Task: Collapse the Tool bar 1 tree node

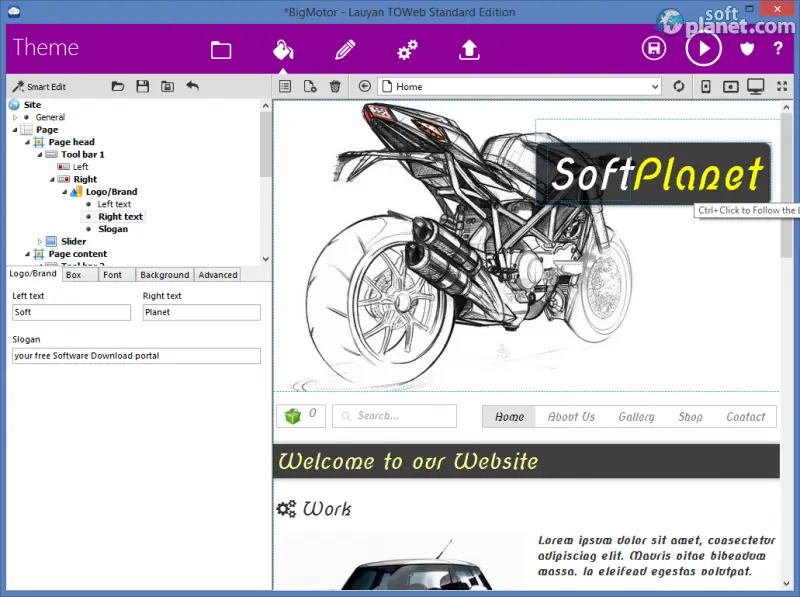Action: tap(40, 155)
